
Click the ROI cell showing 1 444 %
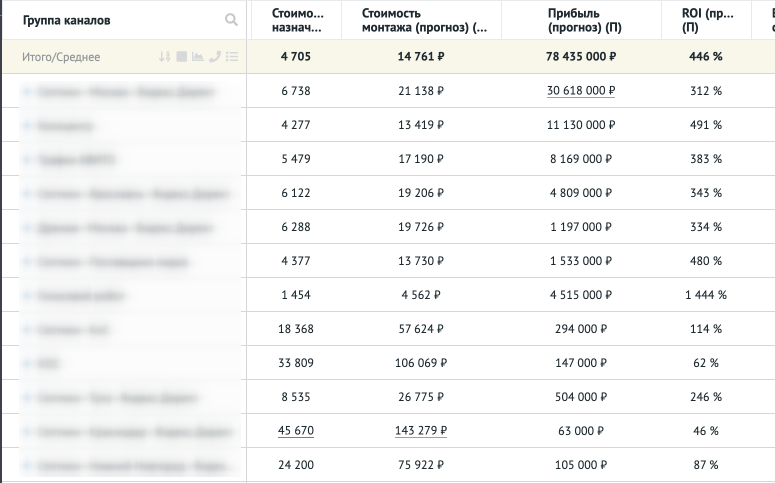(x=704, y=295)
